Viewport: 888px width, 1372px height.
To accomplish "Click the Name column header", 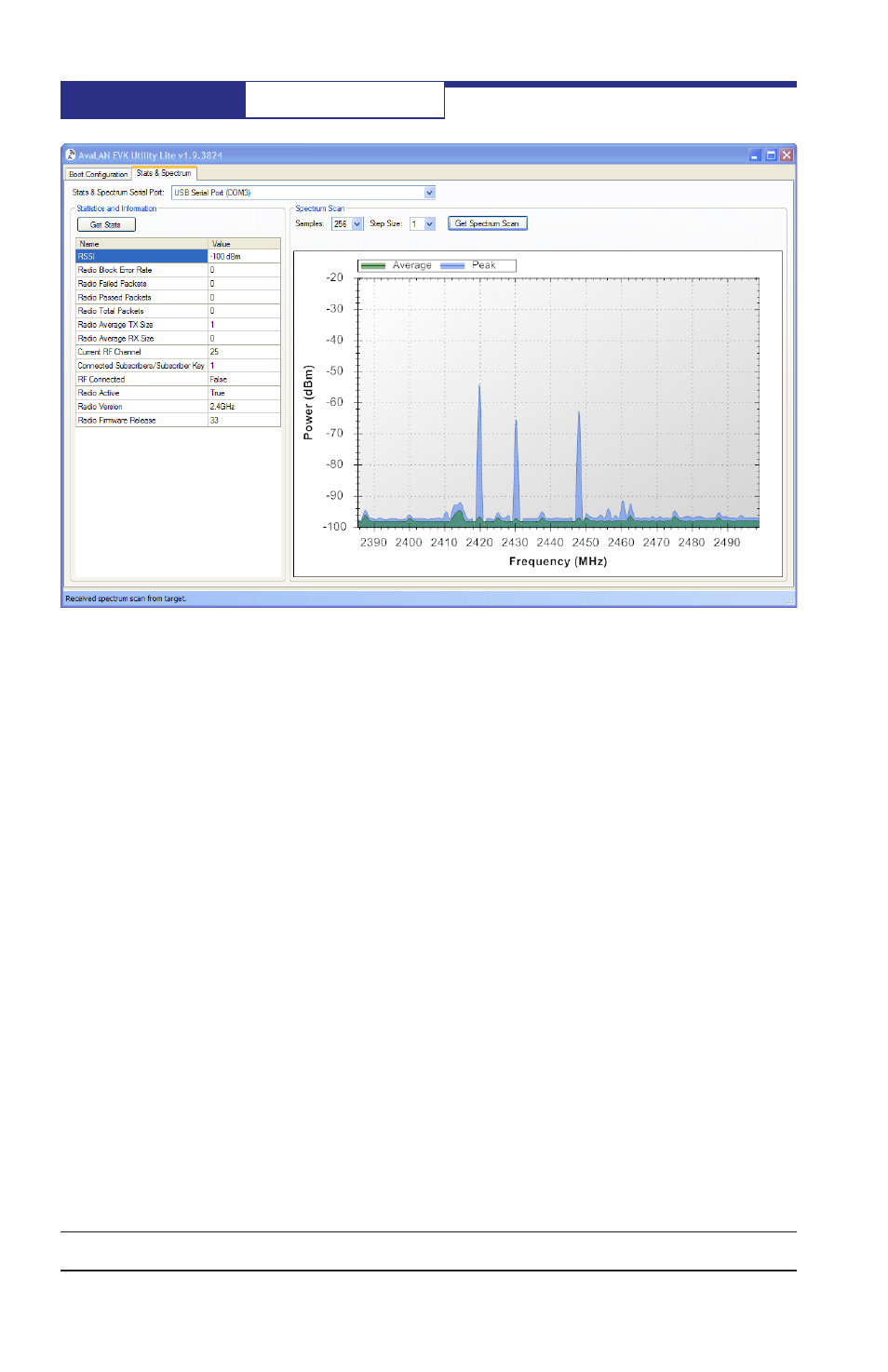I will (x=141, y=244).
